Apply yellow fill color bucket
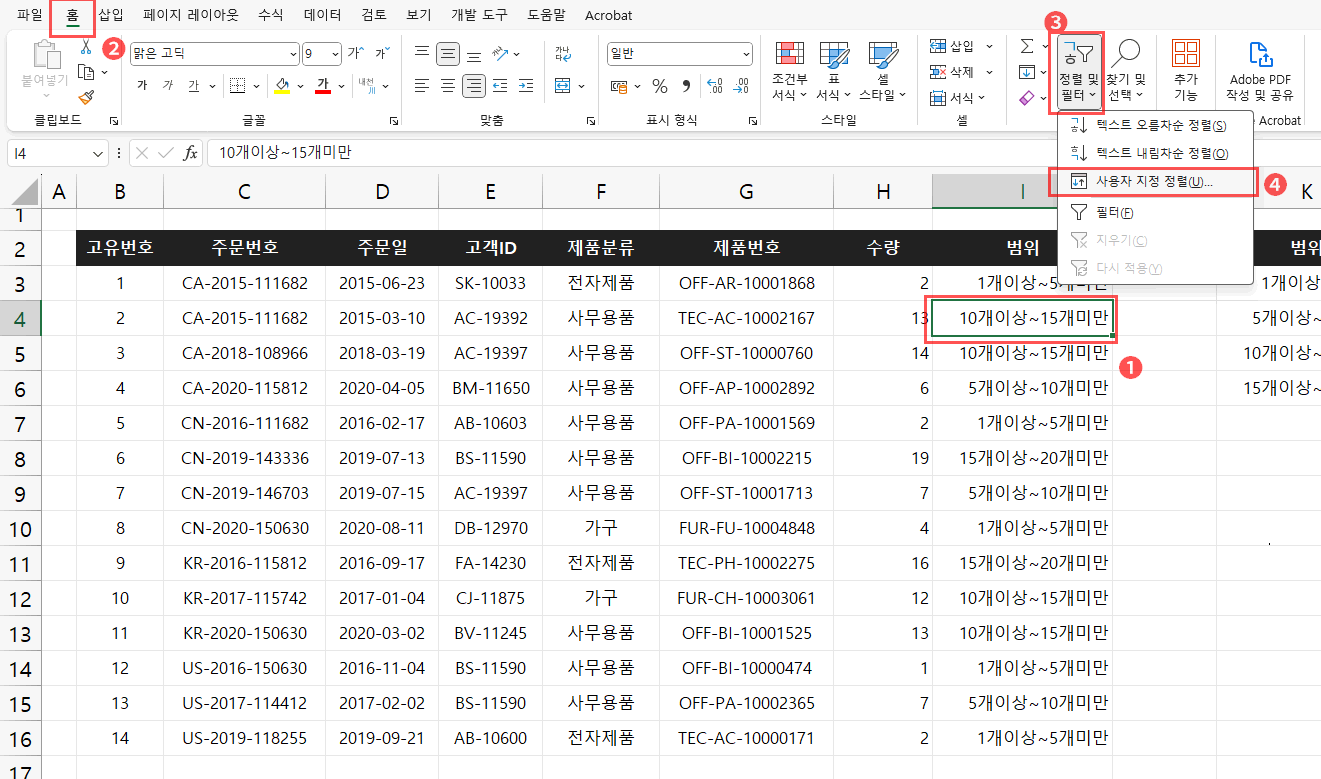Image resolution: width=1321 pixels, height=779 pixels. (x=282, y=86)
